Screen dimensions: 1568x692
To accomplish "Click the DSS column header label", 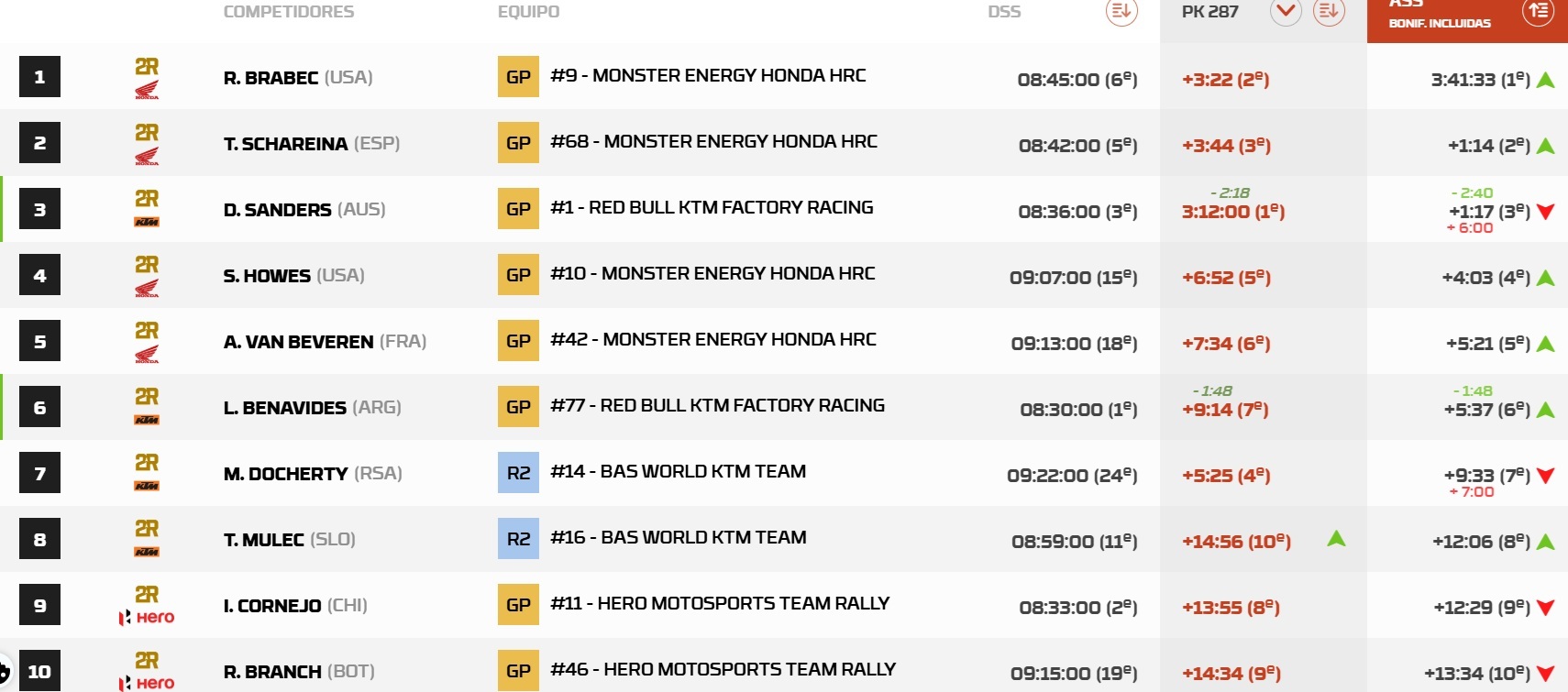I will click(x=1004, y=12).
